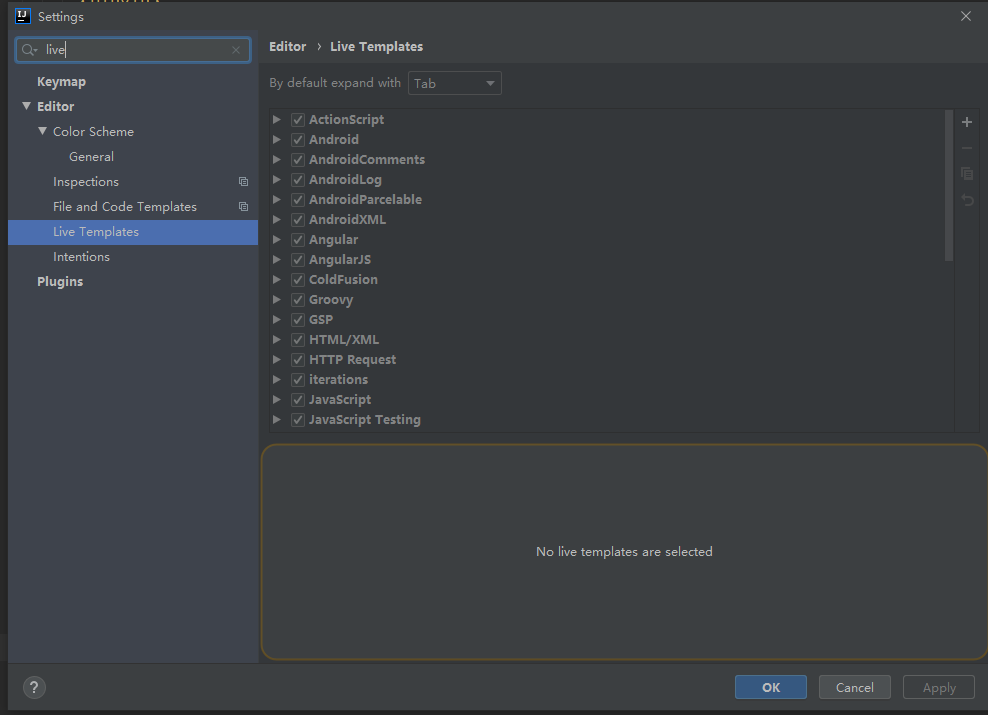
Task: Click the revert changes undo icon
Action: (967, 200)
